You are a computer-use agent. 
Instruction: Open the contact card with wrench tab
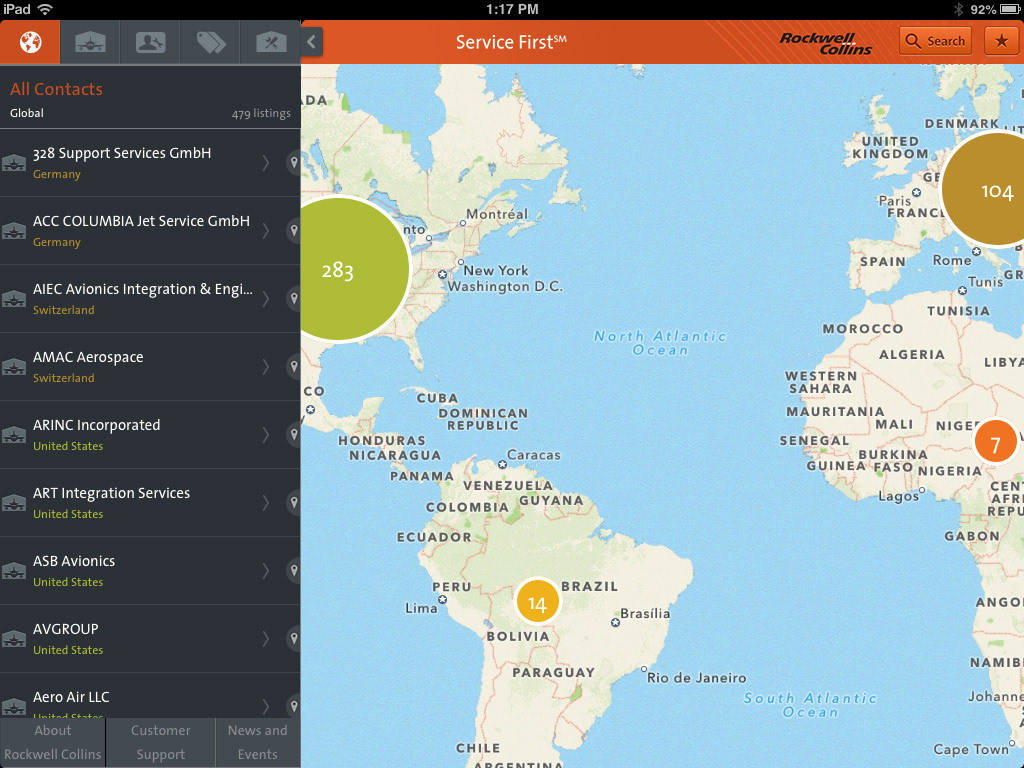pyautogui.click(x=150, y=42)
